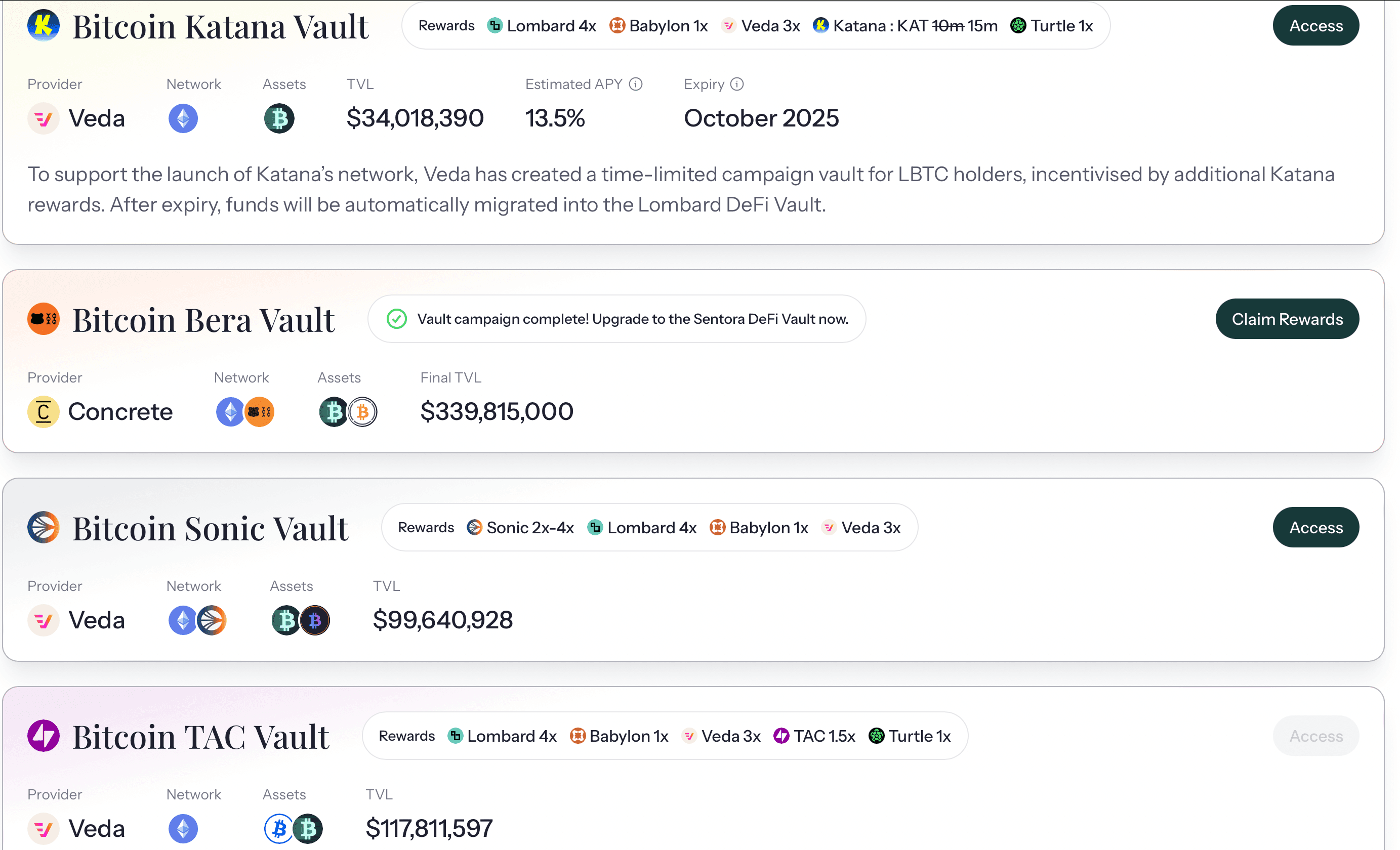Click the Sonic network icon in Sonic Vault
Screen dimensions: 1400x850
click(212, 620)
